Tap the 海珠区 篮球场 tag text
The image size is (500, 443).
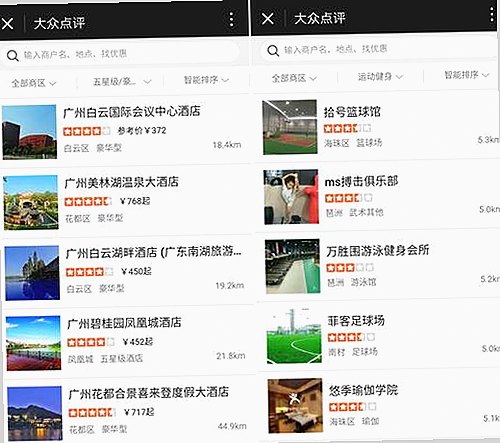[x=353, y=143]
